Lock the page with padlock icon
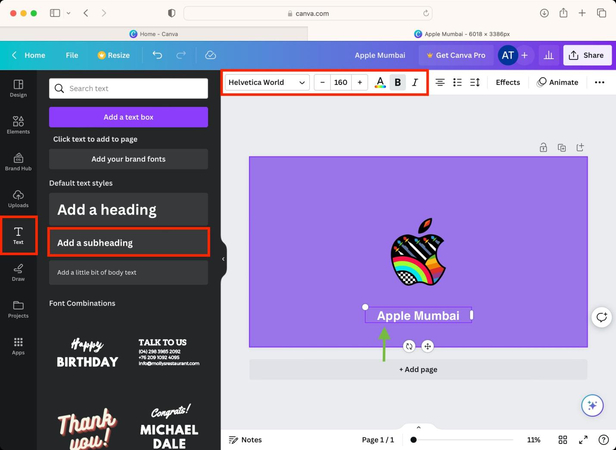 pos(543,148)
